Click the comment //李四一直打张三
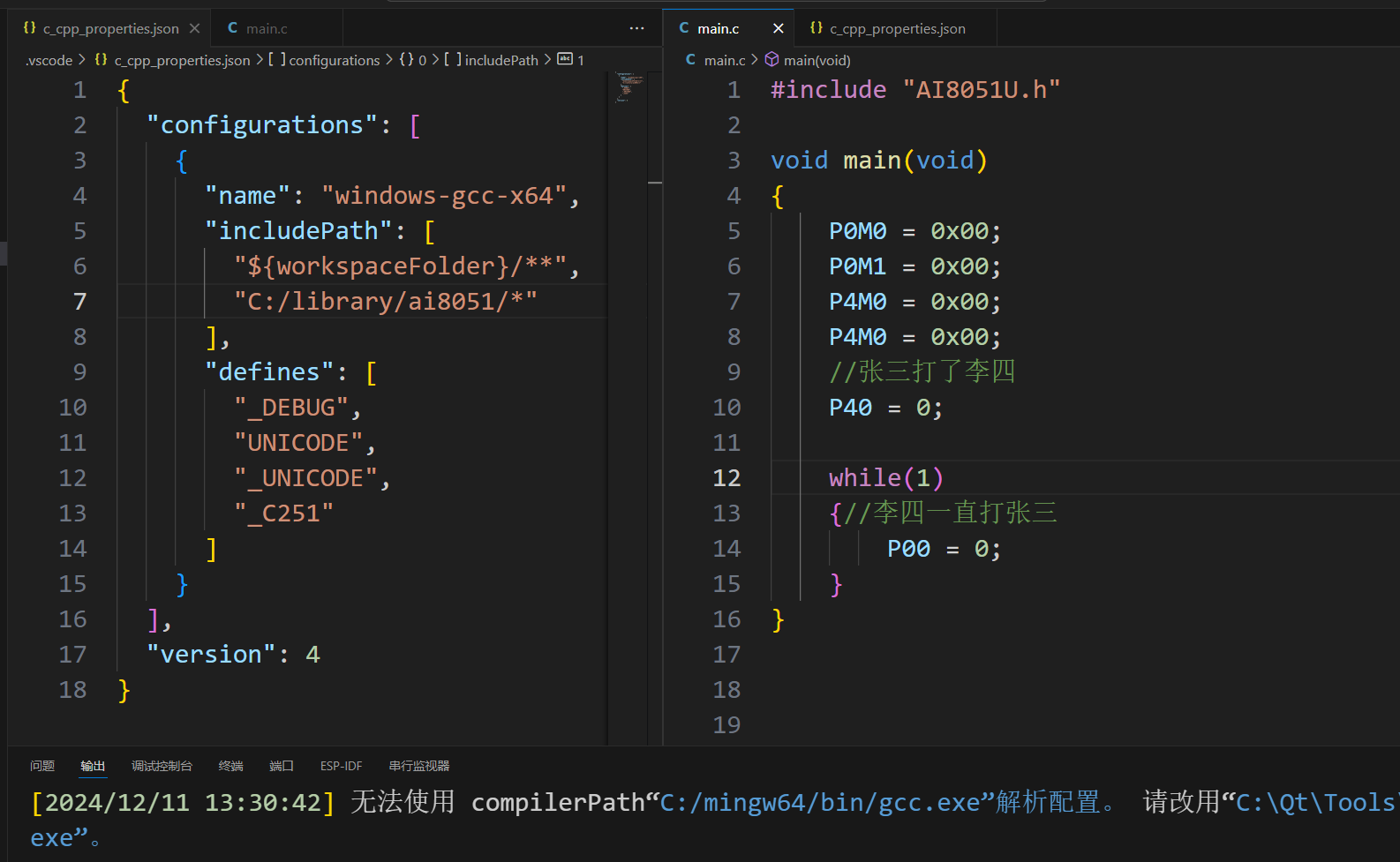The height and width of the screenshot is (862, 1400). click(x=951, y=513)
